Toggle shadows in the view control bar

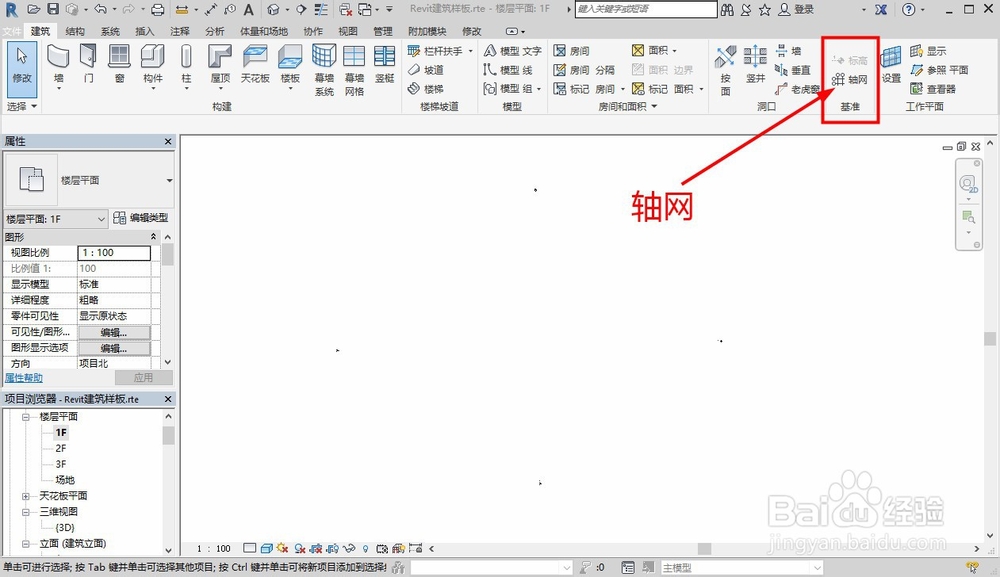[x=298, y=548]
